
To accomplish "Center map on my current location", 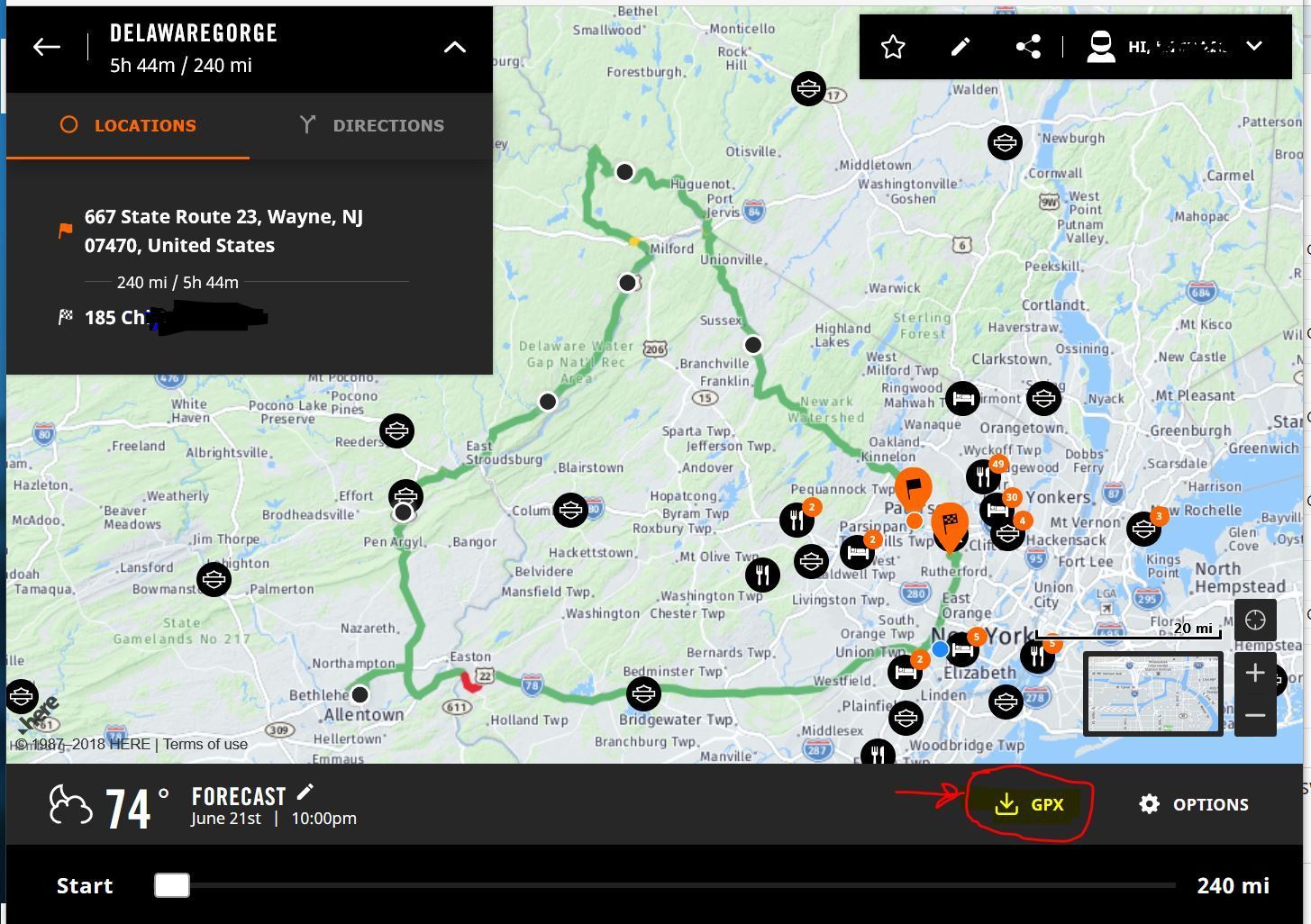I will click(x=1255, y=620).
